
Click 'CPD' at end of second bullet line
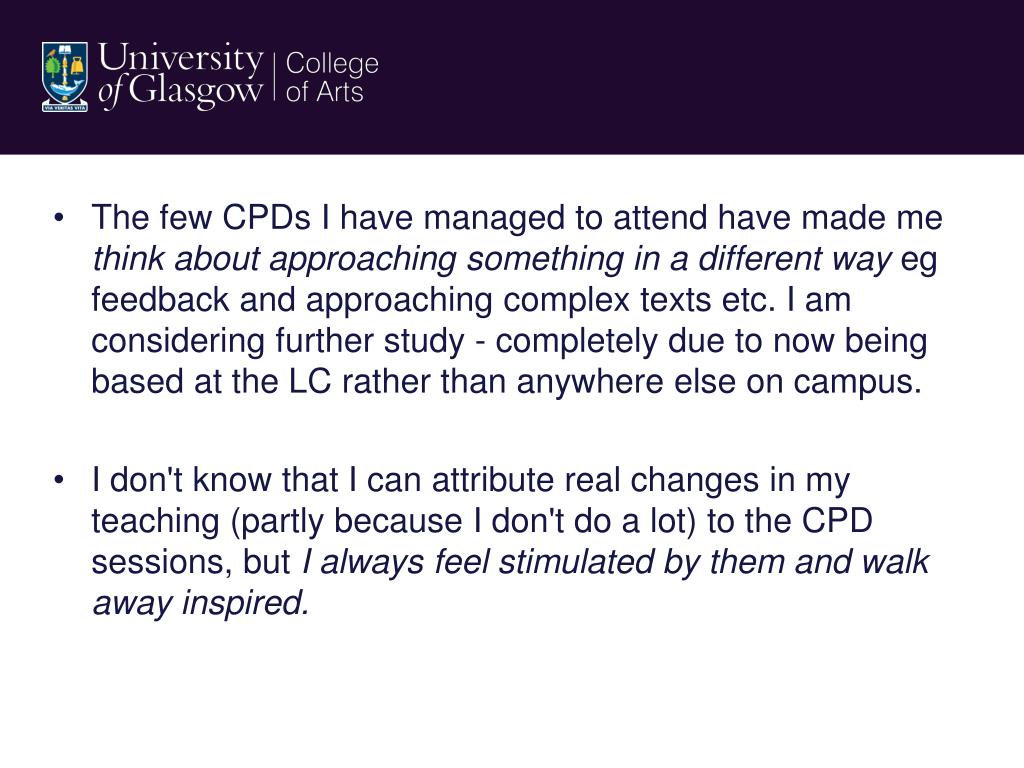[x=837, y=521]
